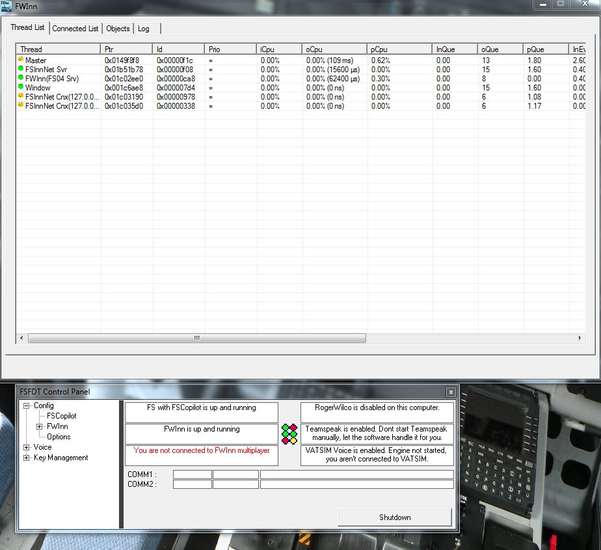This screenshot has width=601, height=550.
Task: Click the Shutdown button
Action: (x=394, y=517)
